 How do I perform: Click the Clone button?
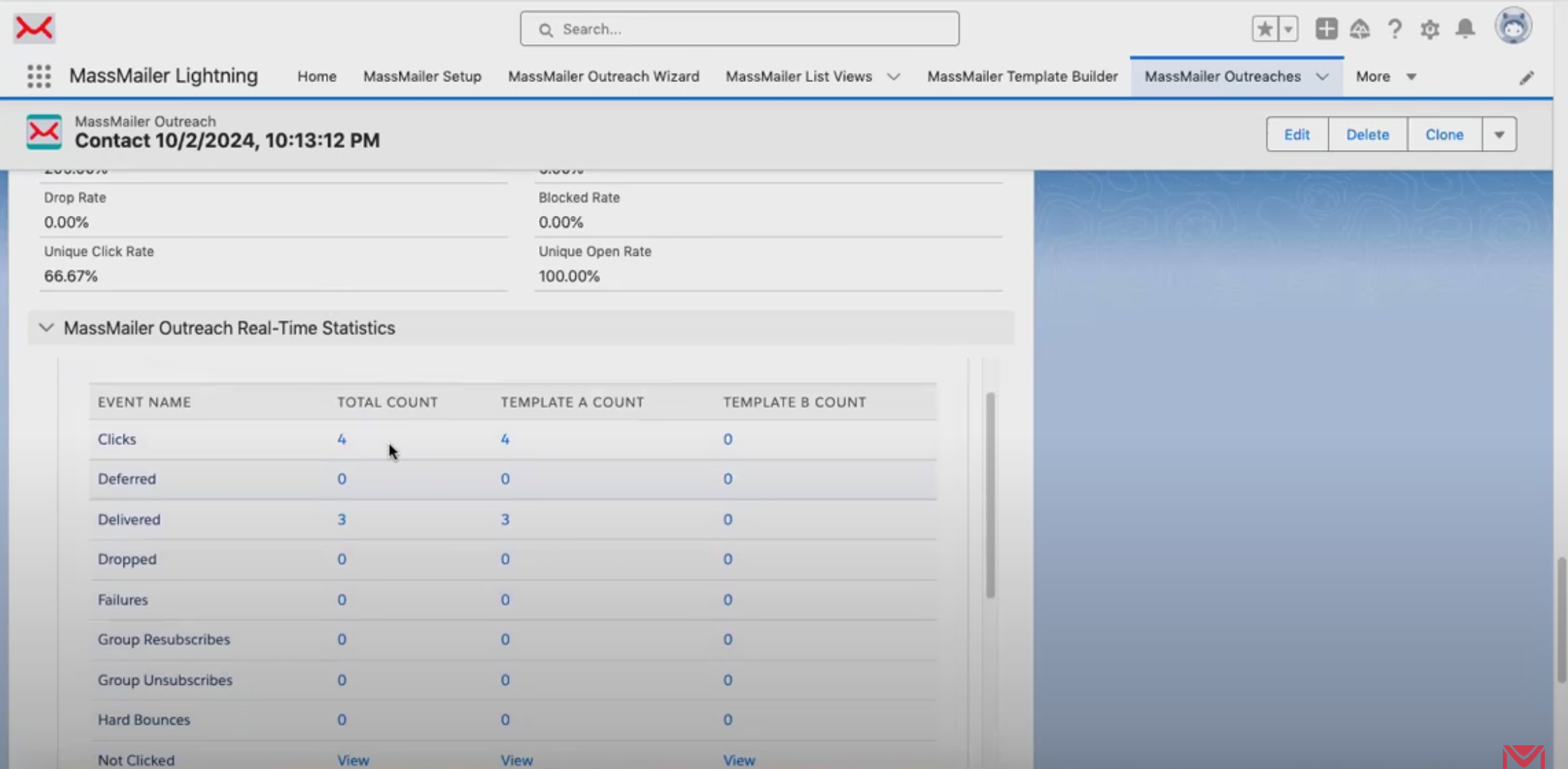tap(1444, 134)
